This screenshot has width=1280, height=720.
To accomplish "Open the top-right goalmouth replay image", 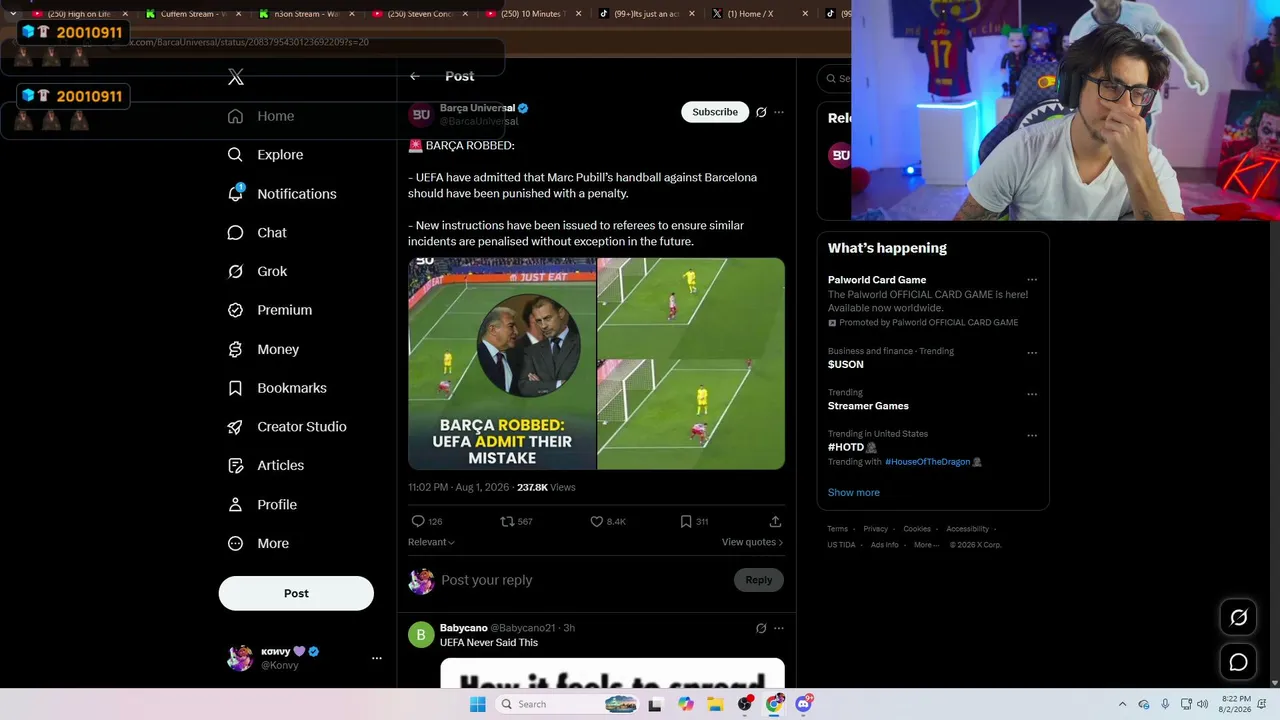I will tap(691, 307).
